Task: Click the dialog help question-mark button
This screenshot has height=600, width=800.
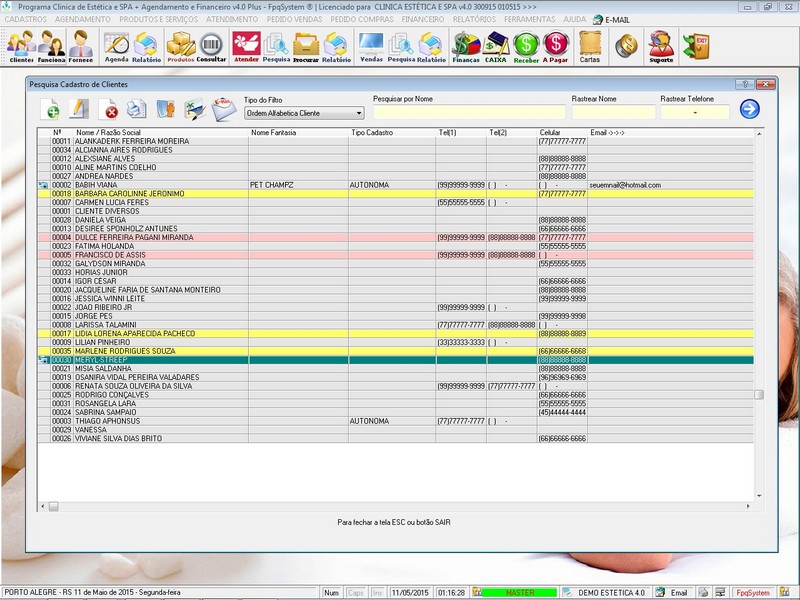Action: pos(745,84)
